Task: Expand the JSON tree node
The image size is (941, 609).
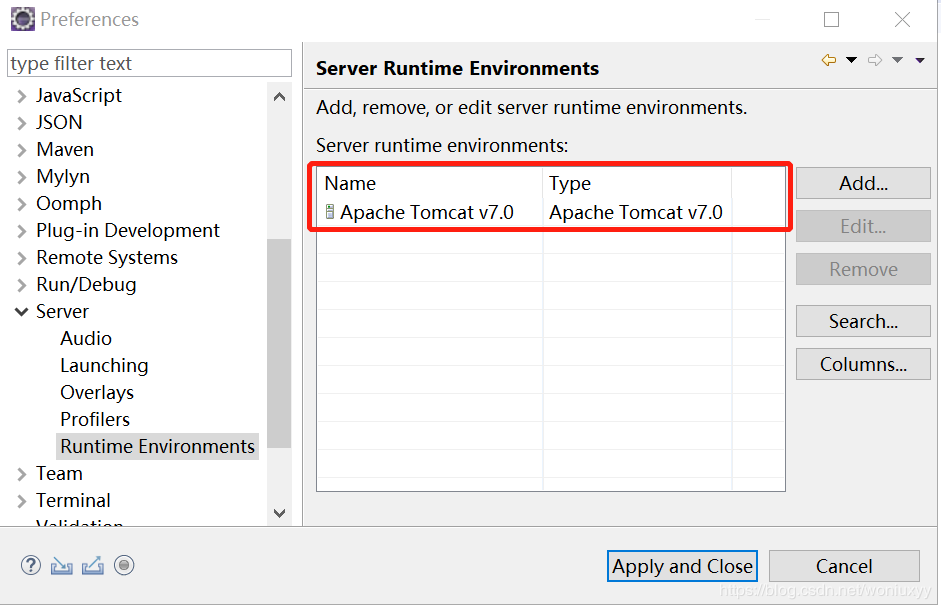Action: (x=22, y=123)
